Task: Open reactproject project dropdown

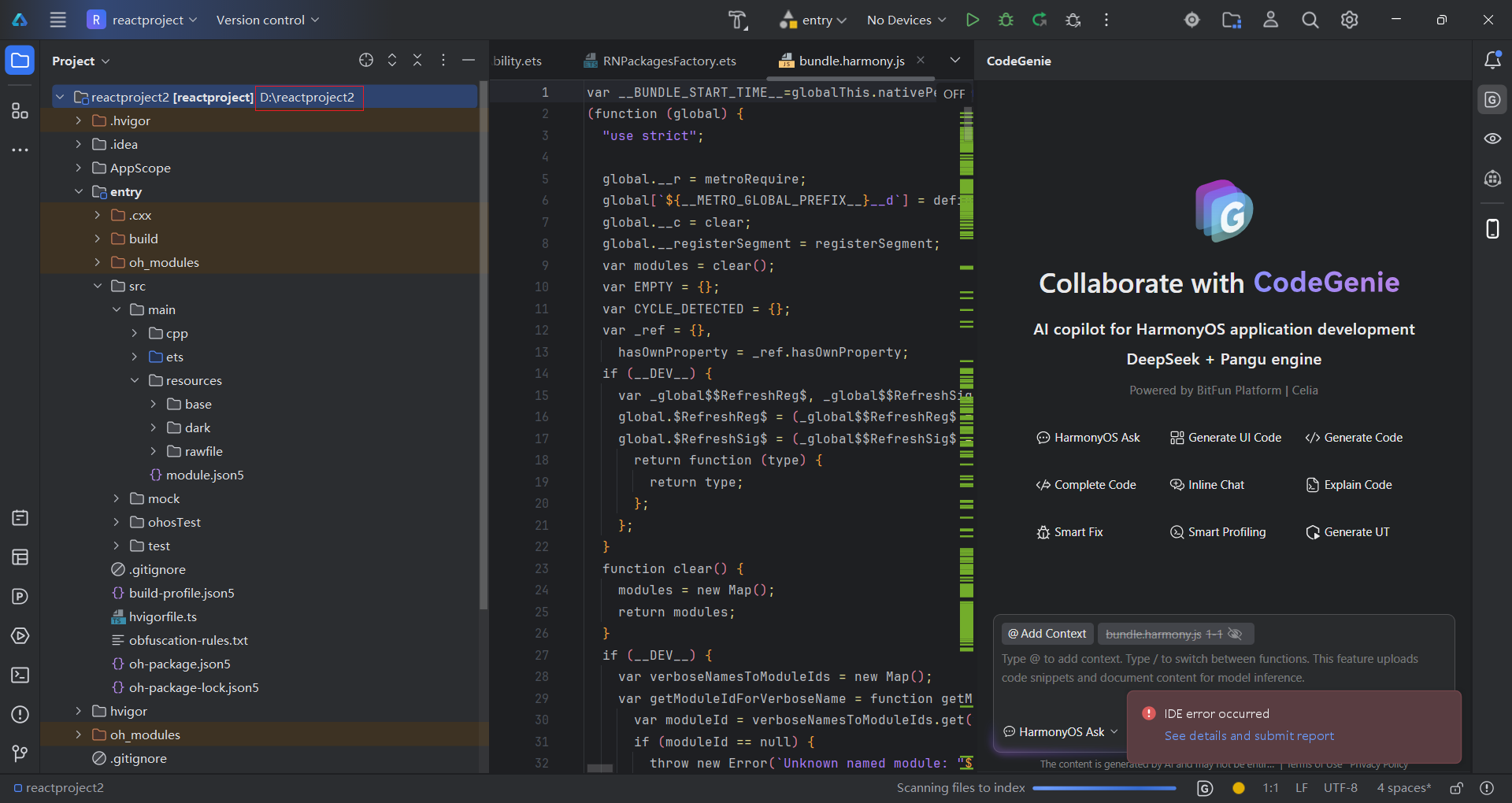Action: 143,20
